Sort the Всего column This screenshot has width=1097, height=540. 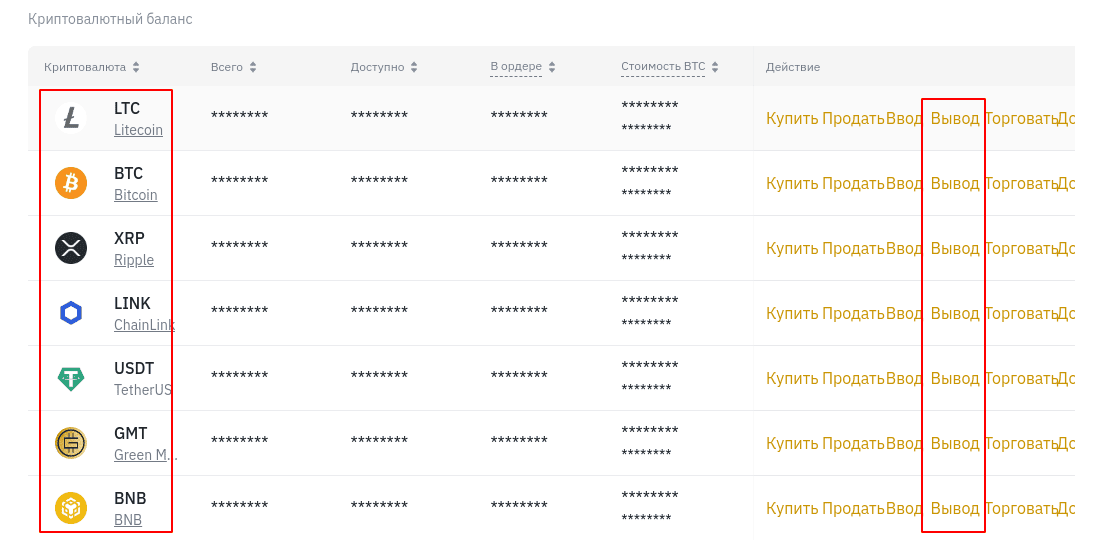(253, 67)
